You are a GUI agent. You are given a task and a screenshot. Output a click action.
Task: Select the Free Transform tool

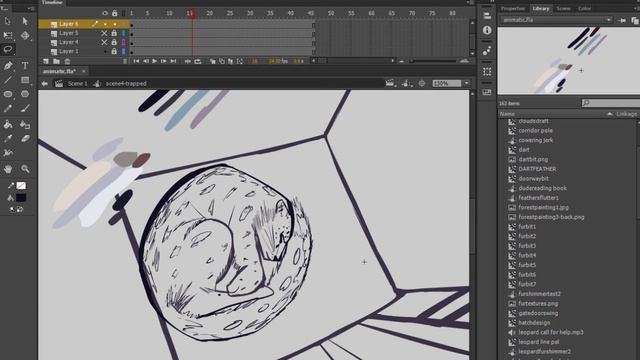pos(8,35)
